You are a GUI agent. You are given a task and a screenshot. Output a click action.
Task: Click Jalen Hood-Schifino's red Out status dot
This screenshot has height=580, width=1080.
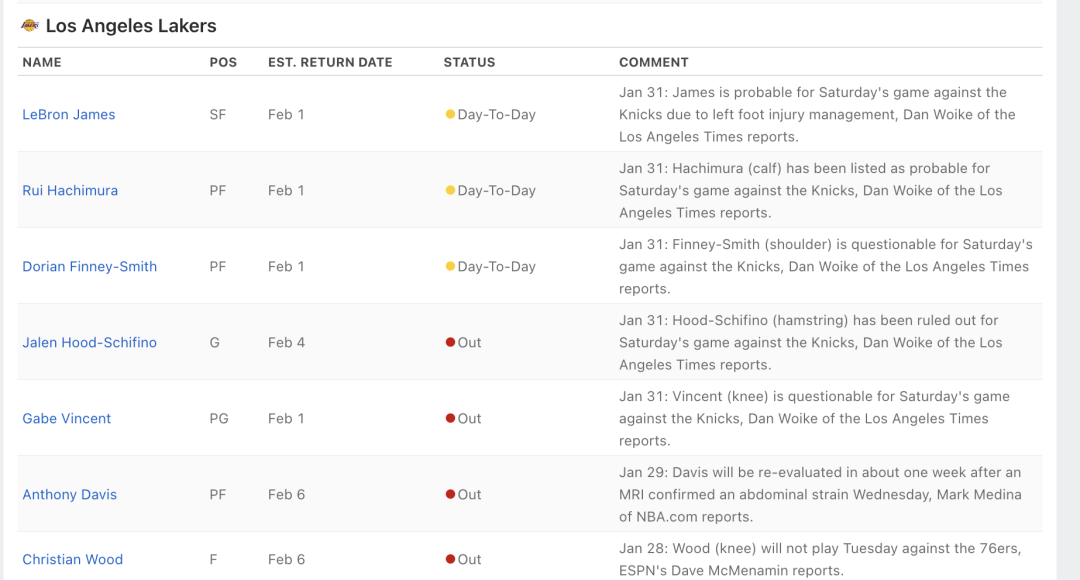(450, 342)
